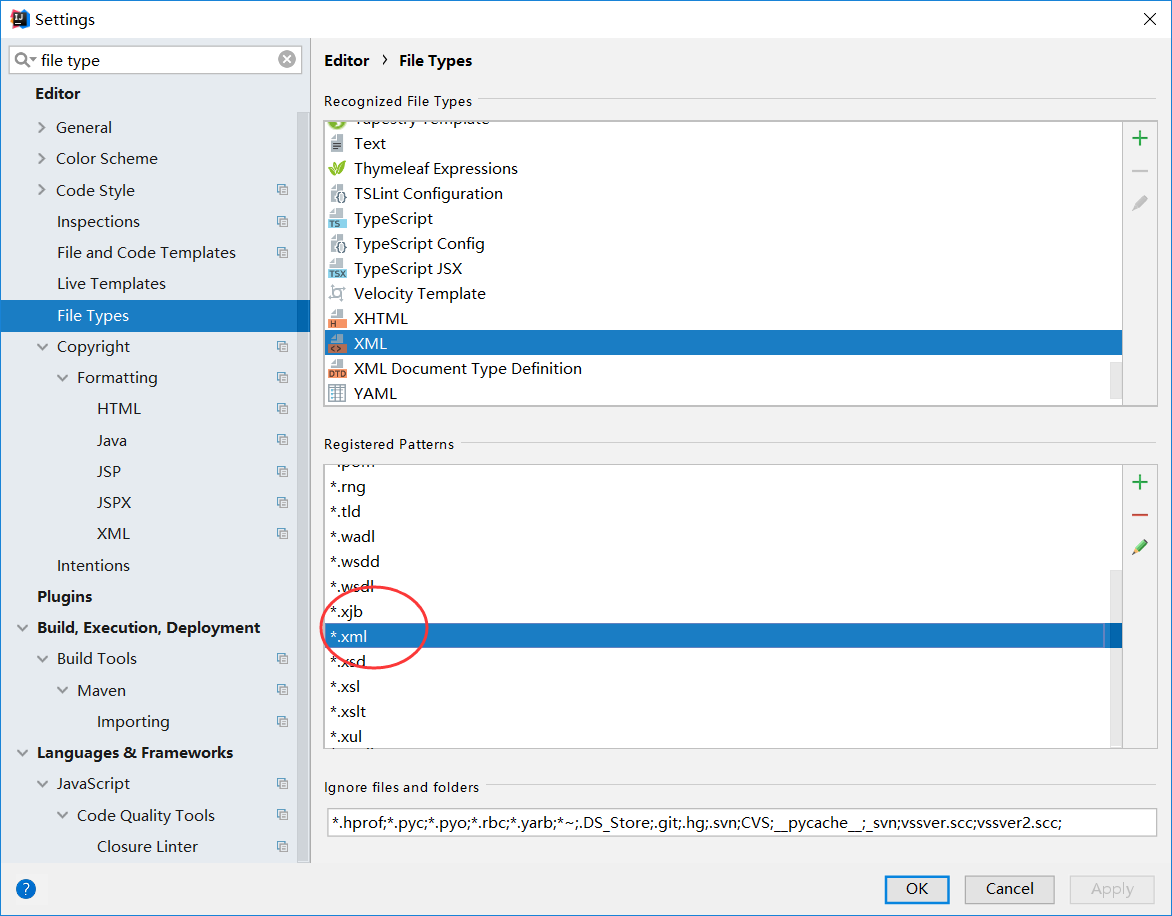Viewport: 1172px width, 916px height.
Task: Click the settings tree sidebar scrollbar
Action: click(303, 486)
